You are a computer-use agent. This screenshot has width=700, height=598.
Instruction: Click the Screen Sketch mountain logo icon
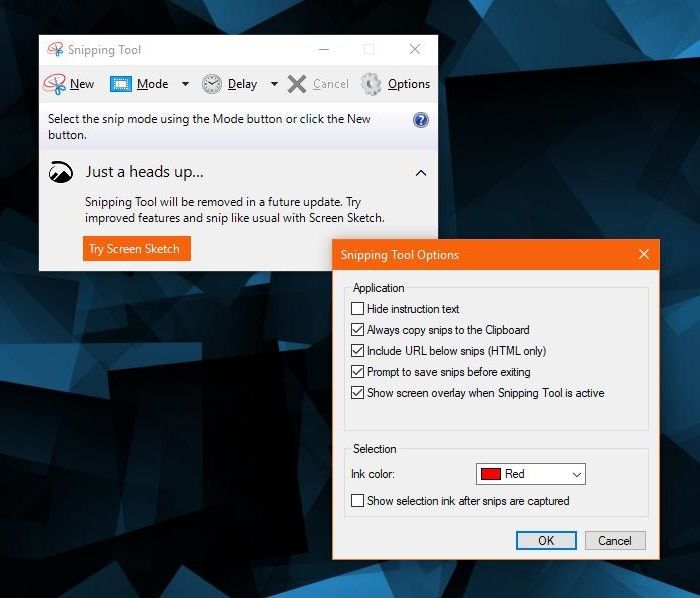(61, 173)
